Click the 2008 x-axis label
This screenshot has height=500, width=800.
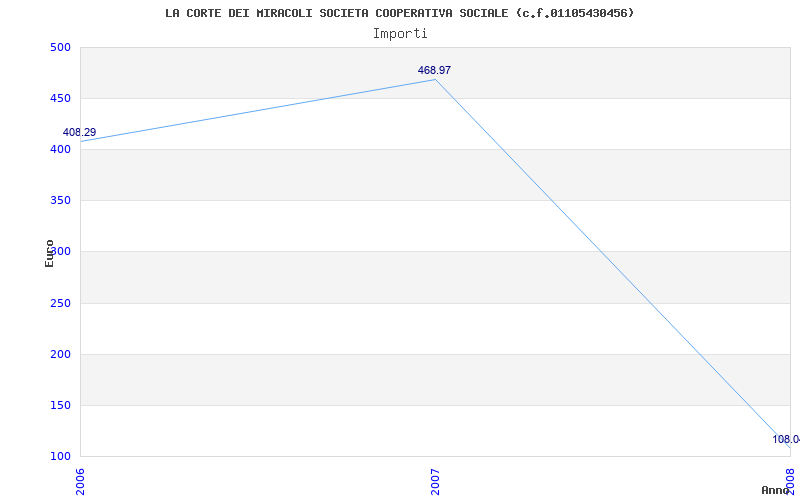(x=790, y=482)
